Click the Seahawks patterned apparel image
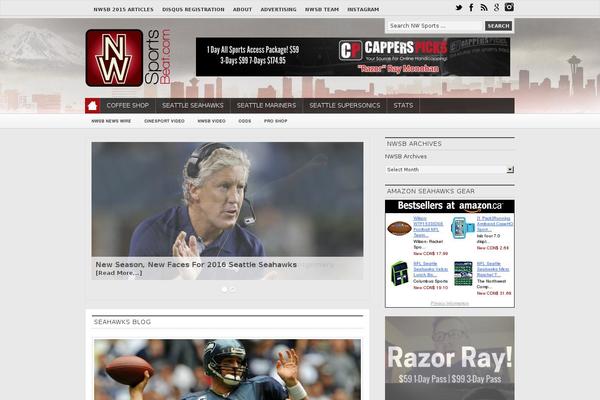Viewport: 600px width, 400px height. point(463,273)
